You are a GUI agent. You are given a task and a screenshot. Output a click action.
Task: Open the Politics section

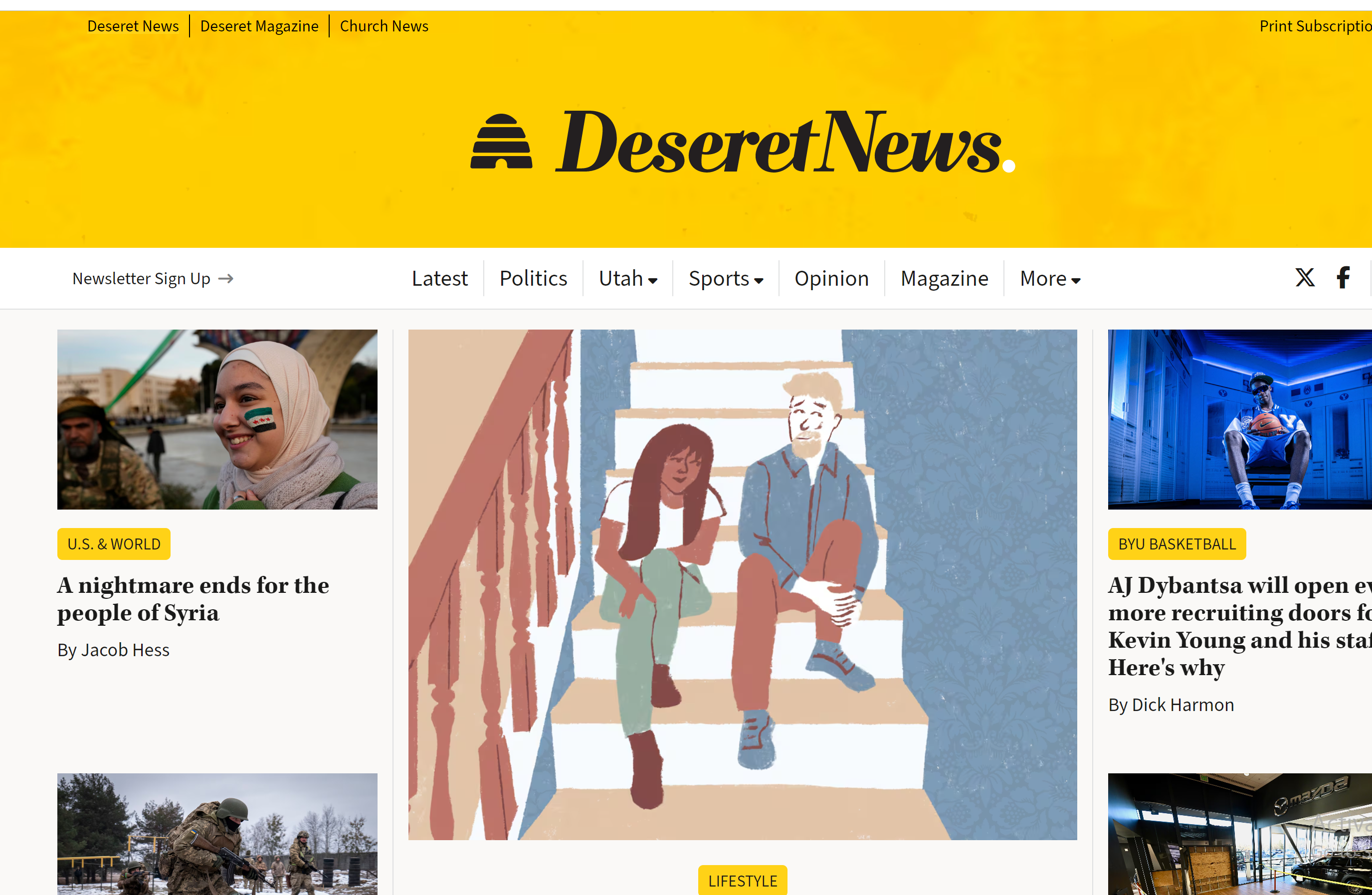point(533,278)
